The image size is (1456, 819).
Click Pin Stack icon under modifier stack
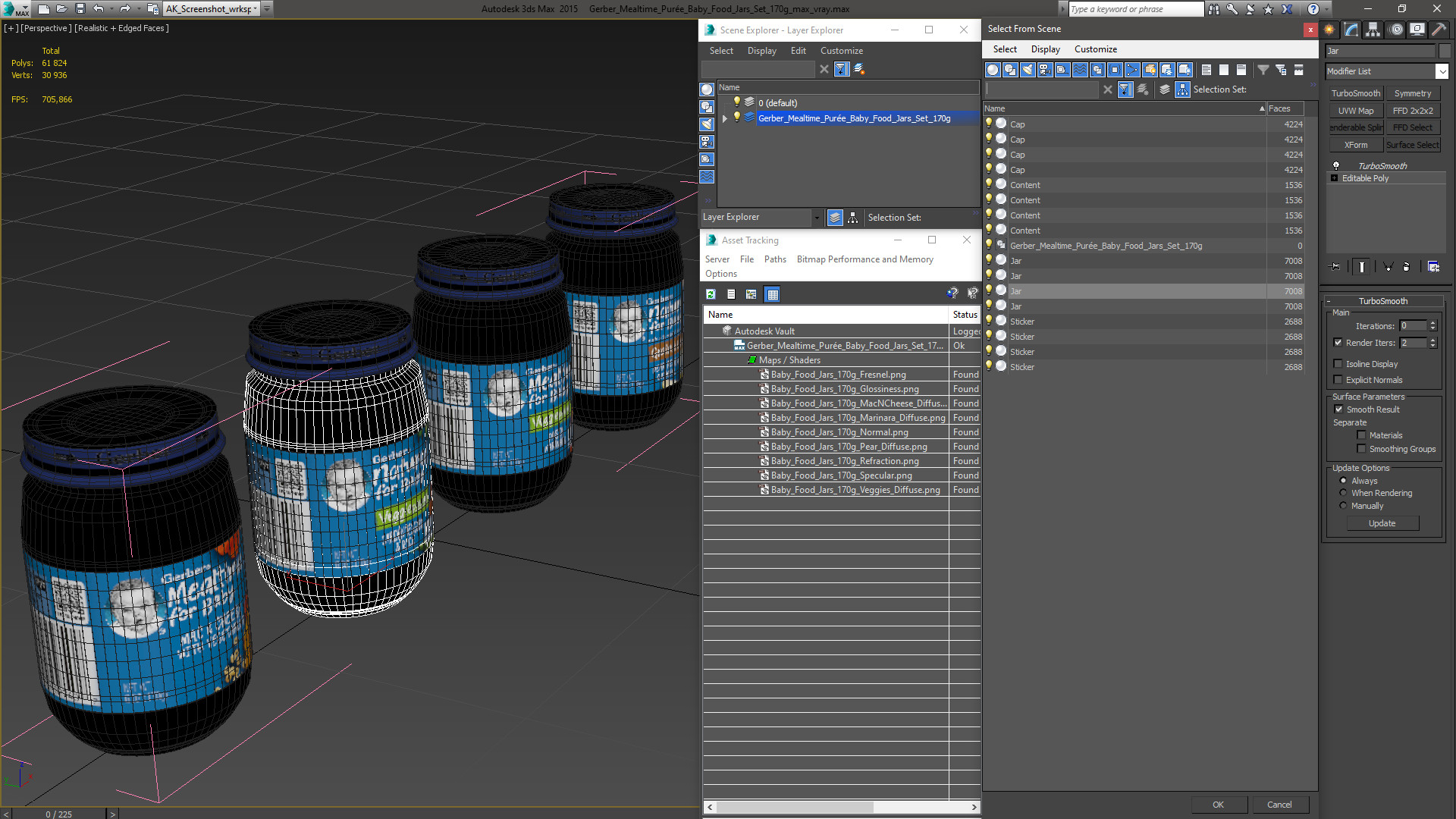(1335, 266)
